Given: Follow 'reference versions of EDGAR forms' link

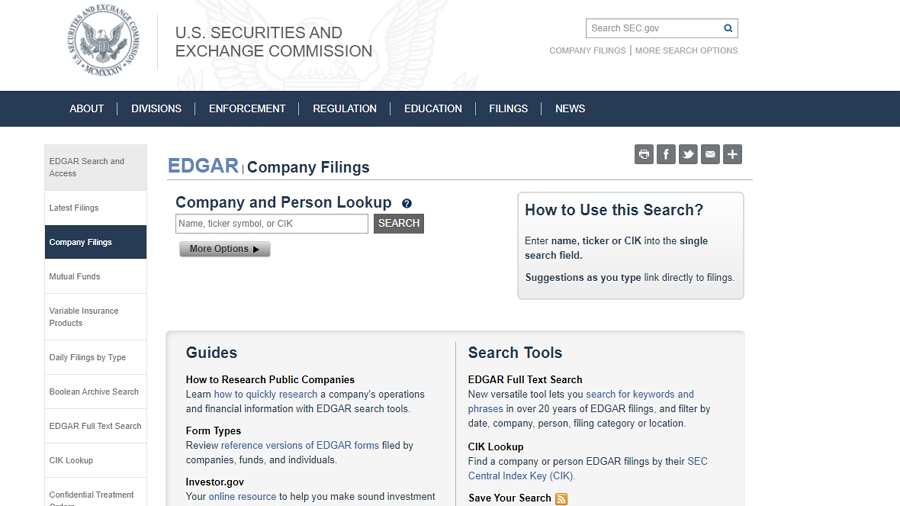Looking at the screenshot, I should point(300,445).
